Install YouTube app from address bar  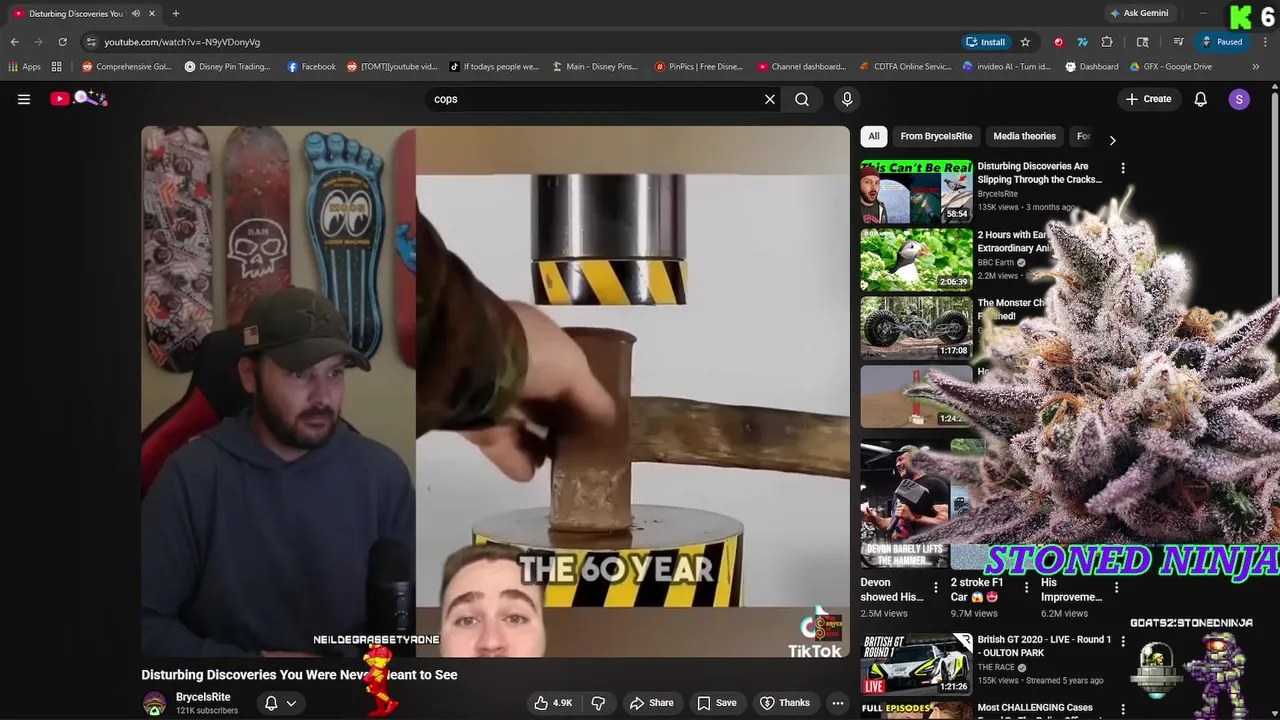[985, 42]
